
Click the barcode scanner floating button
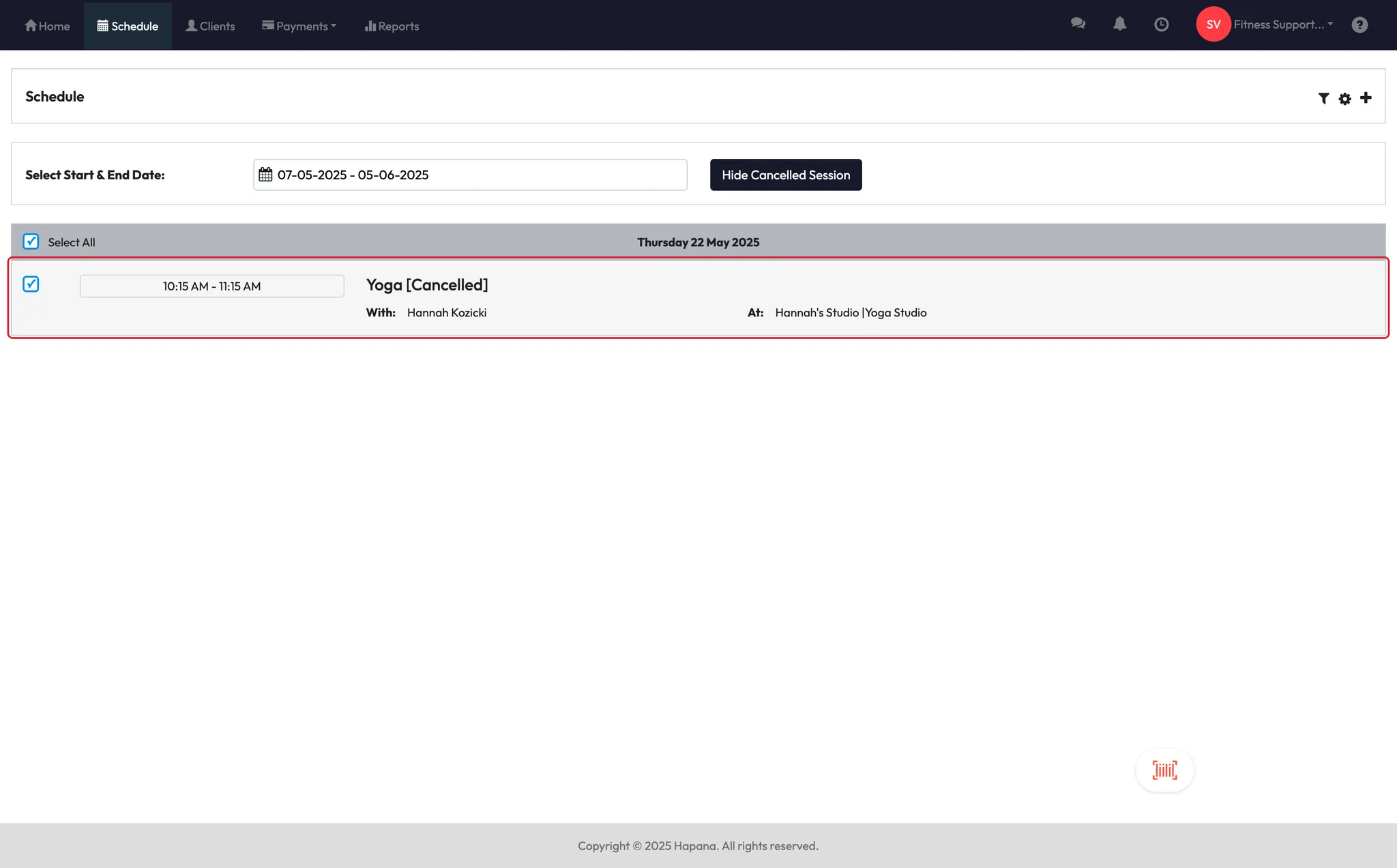(1164, 770)
